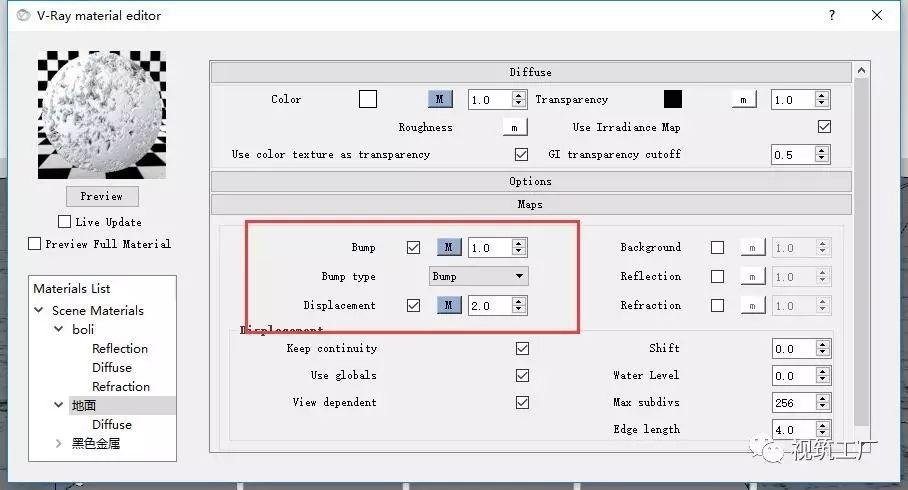
Task: Click the Edge length value field
Action: (x=794, y=430)
